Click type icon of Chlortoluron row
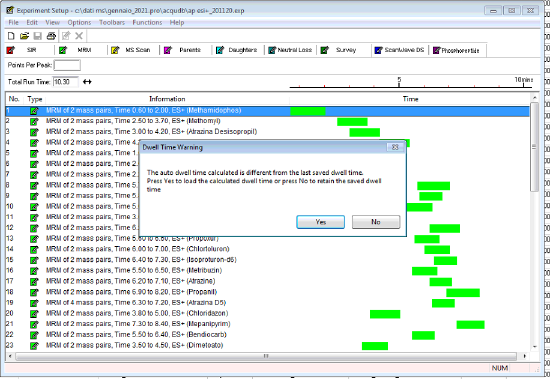The height and width of the screenshot is (379, 550). pos(34,250)
